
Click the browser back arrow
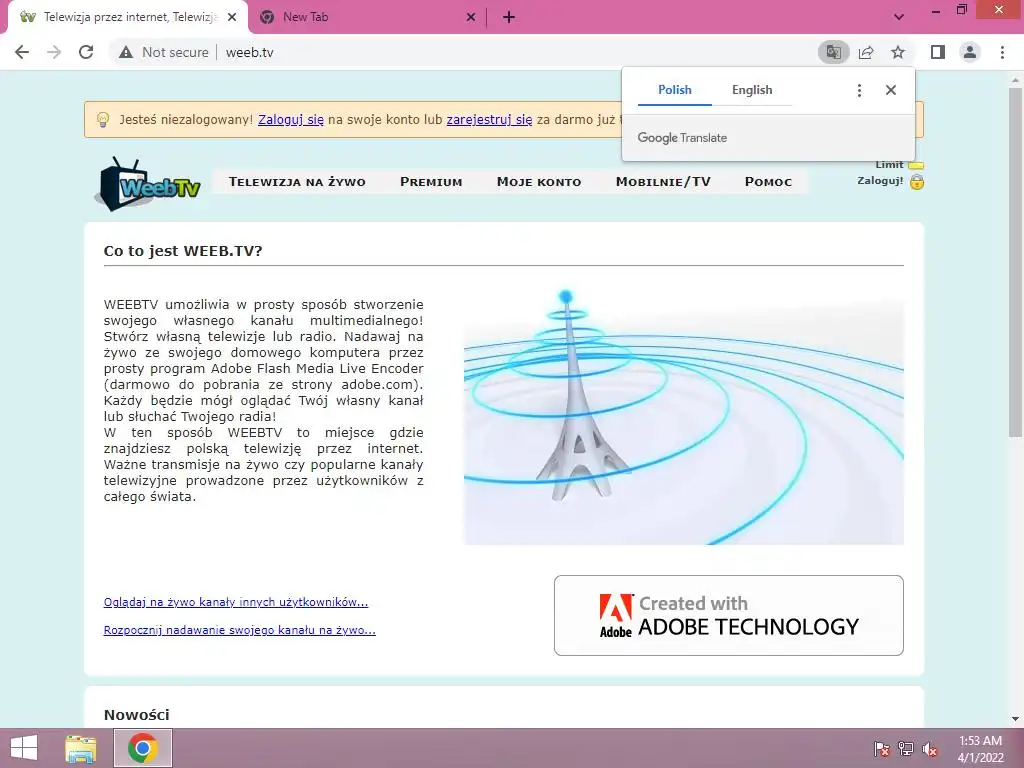22,52
